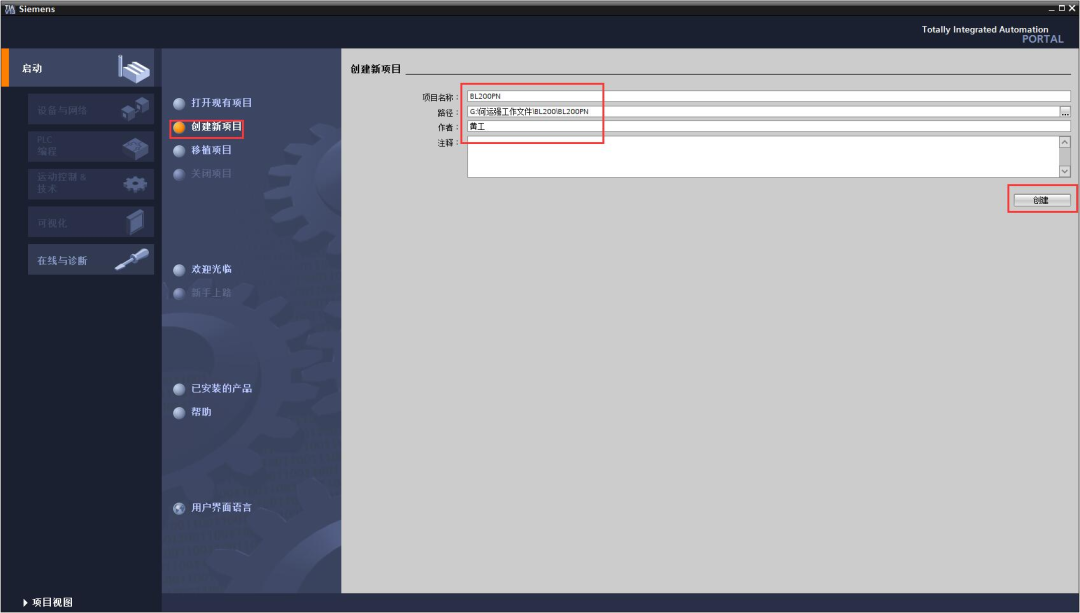This screenshot has width=1080, height=613.
Task: Select the PLC 编程 portal entry
Action: pos(91,146)
